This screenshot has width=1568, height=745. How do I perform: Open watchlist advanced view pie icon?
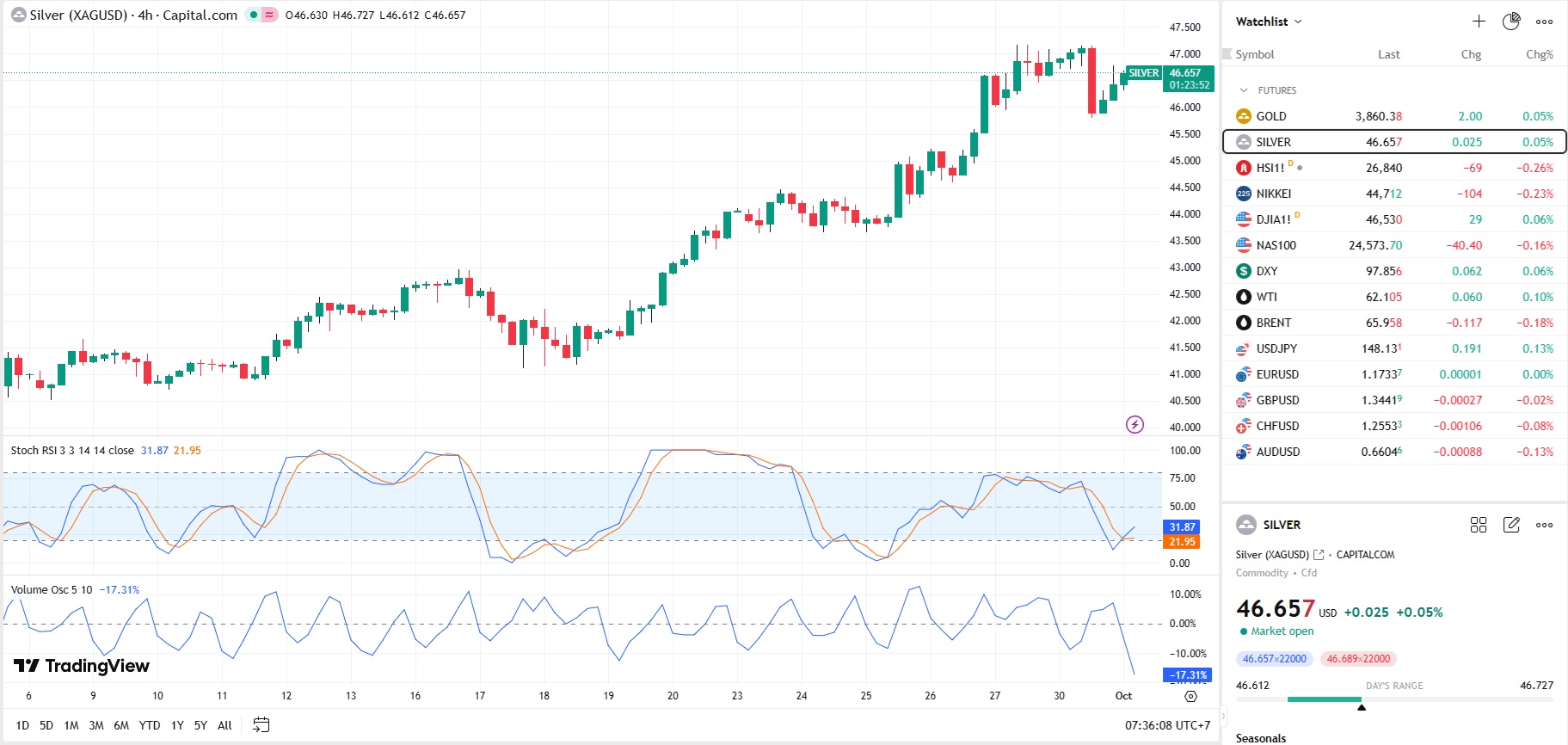tap(1511, 22)
